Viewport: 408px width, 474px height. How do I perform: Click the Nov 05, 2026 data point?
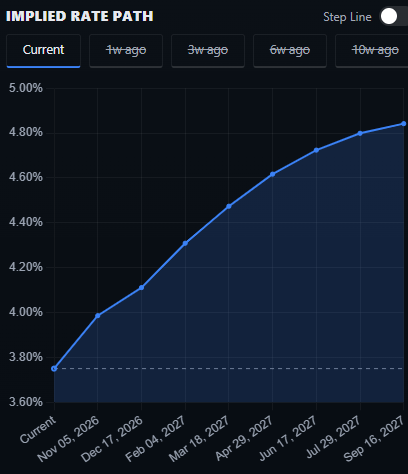(98, 316)
